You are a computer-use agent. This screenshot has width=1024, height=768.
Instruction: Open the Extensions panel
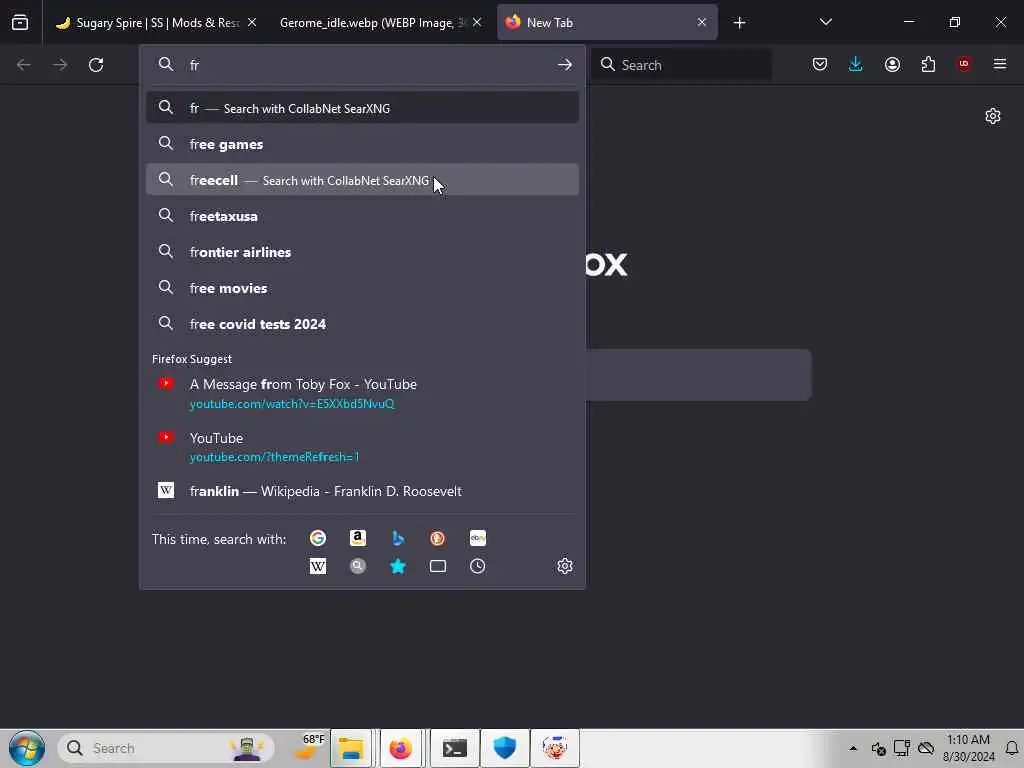928,64
